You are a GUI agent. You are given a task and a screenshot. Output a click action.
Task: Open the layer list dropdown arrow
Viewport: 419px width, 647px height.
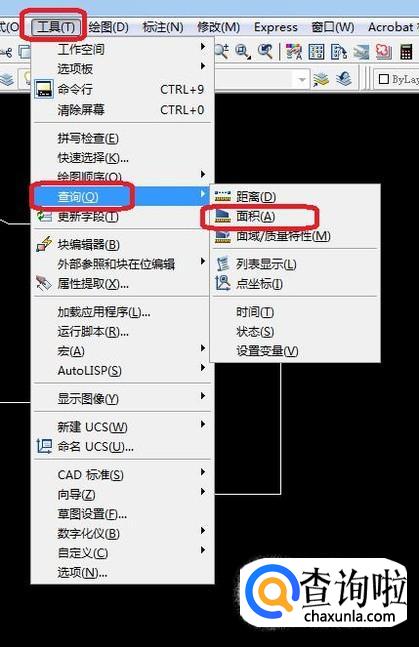302,79
